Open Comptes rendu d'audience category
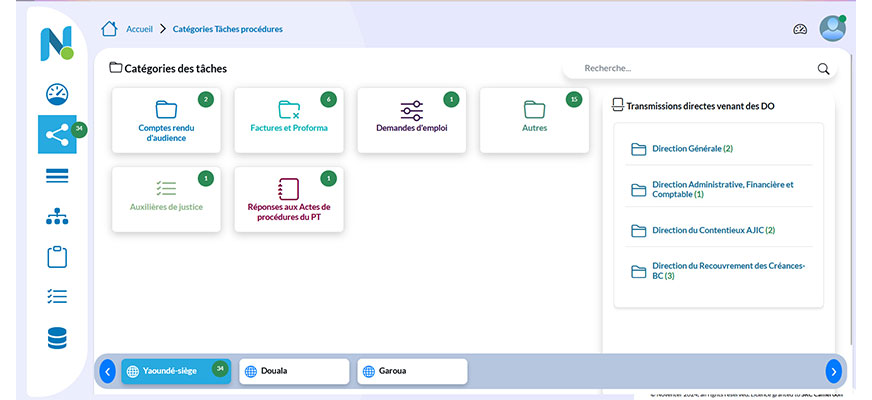 (x=166, y=120)
